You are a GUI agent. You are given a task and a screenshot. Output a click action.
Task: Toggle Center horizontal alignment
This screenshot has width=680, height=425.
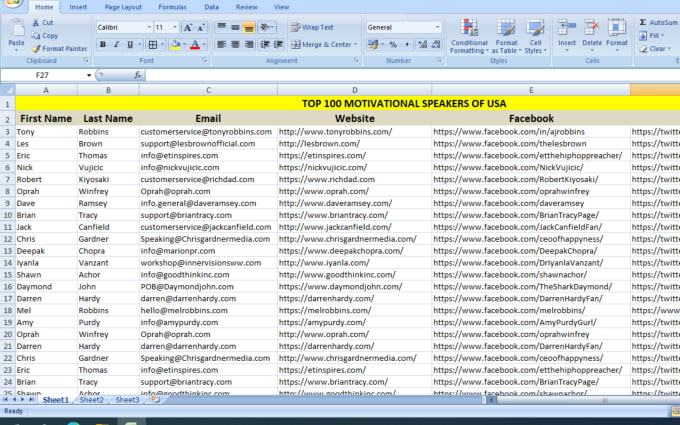tap(235, 44)
